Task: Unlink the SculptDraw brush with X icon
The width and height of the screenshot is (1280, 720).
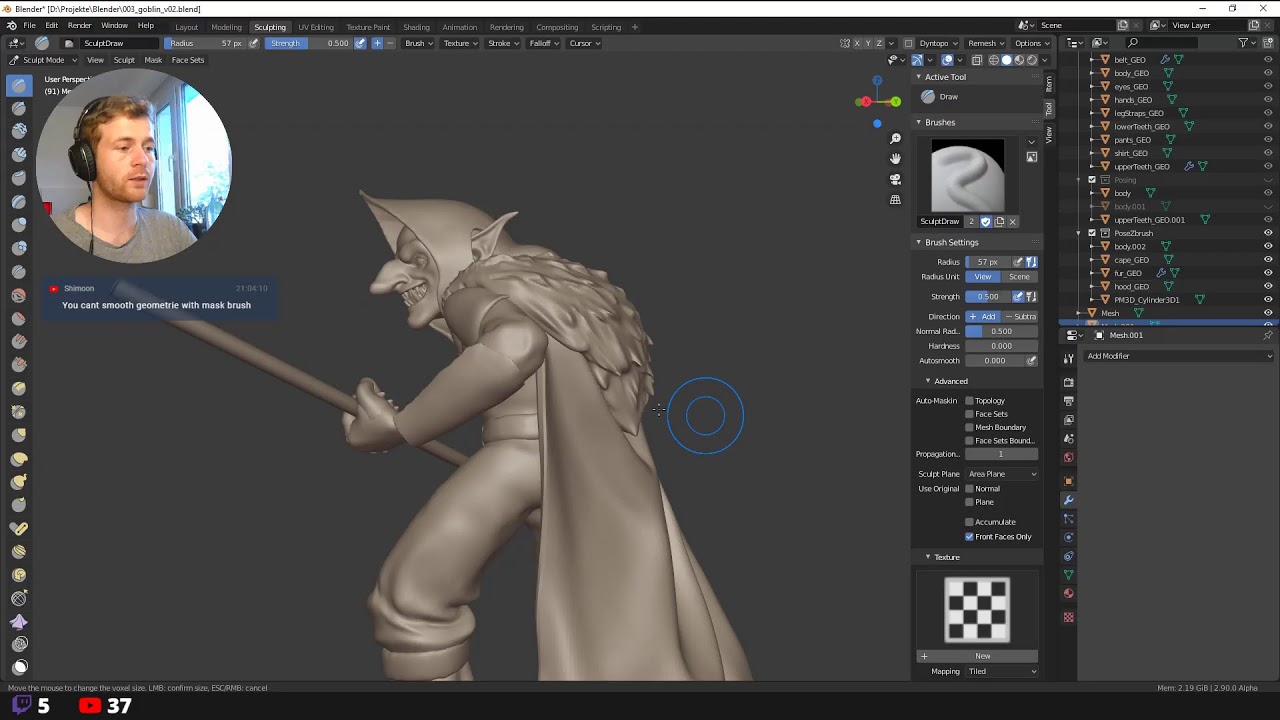Action: (1012, 221)
